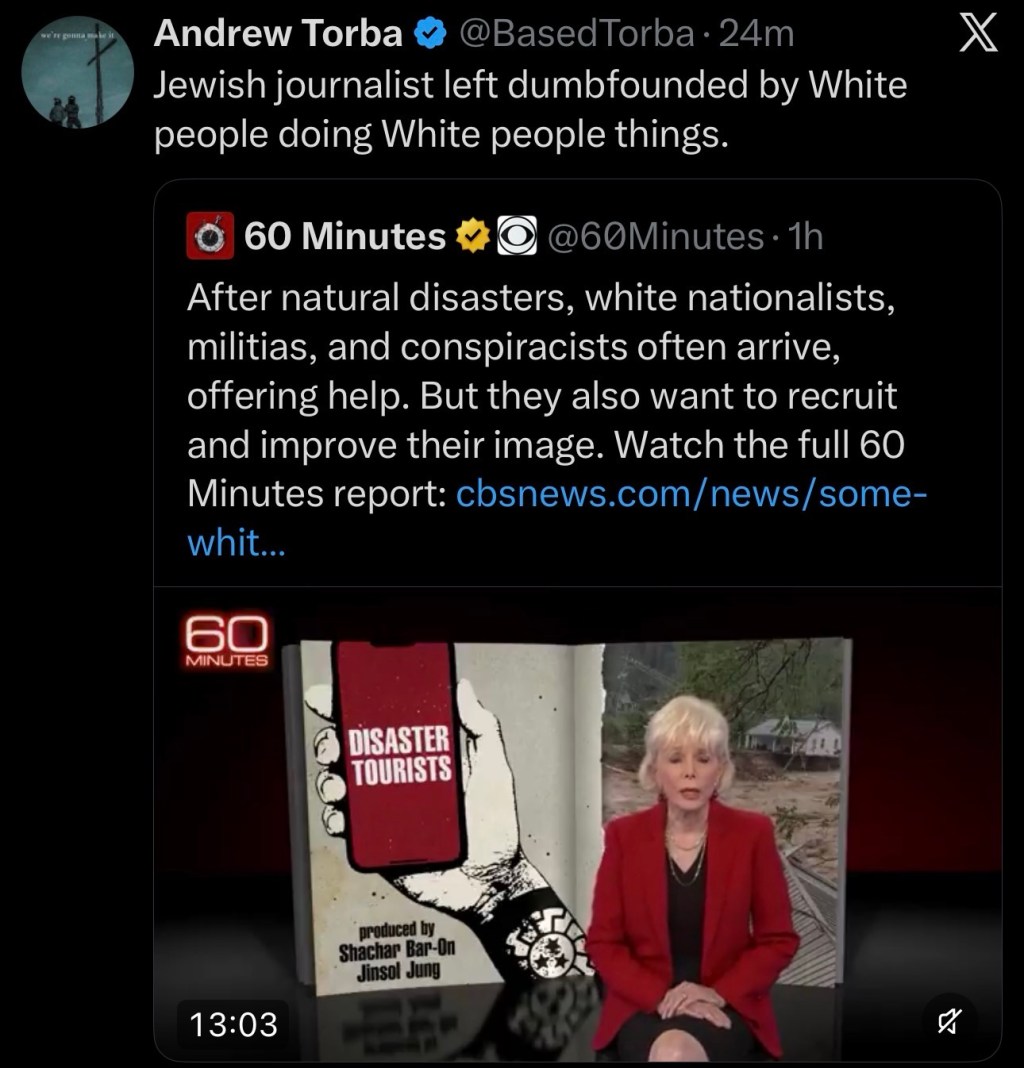Open the @BasedTorba handle
This screenshot has width=1024, height=1068.
click(x=577, y=33)
